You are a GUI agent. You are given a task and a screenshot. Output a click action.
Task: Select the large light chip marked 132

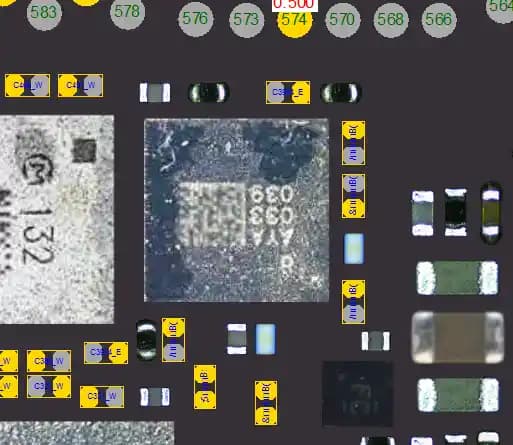pyautogui.click(x=57, y=219)
